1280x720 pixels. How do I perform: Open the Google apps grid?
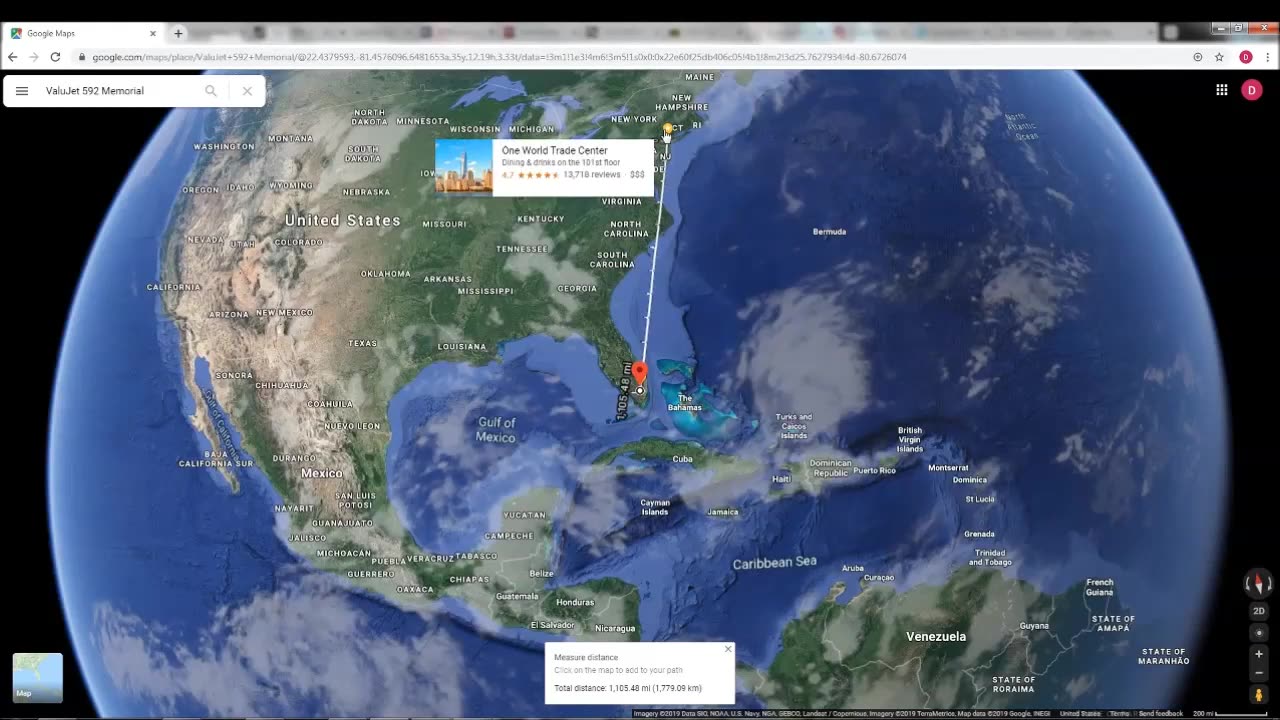1222,90
